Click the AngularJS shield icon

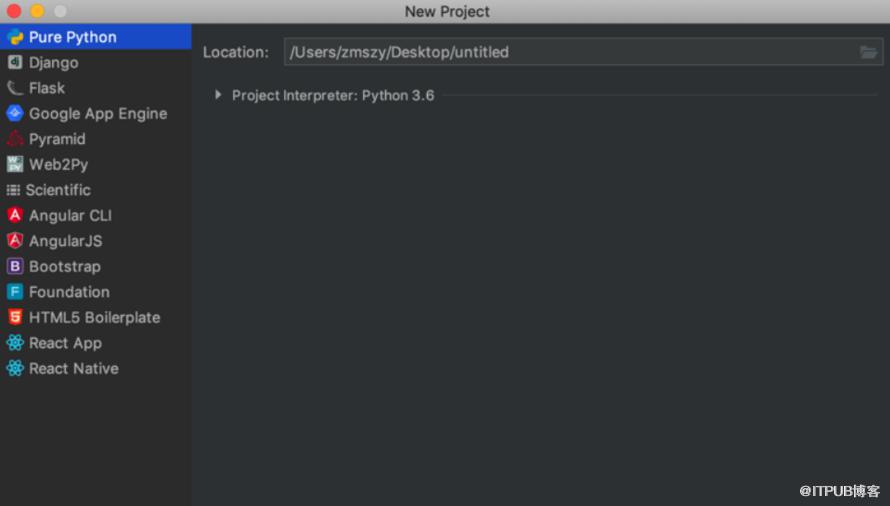pyautogui.click(x=15, y=241)
